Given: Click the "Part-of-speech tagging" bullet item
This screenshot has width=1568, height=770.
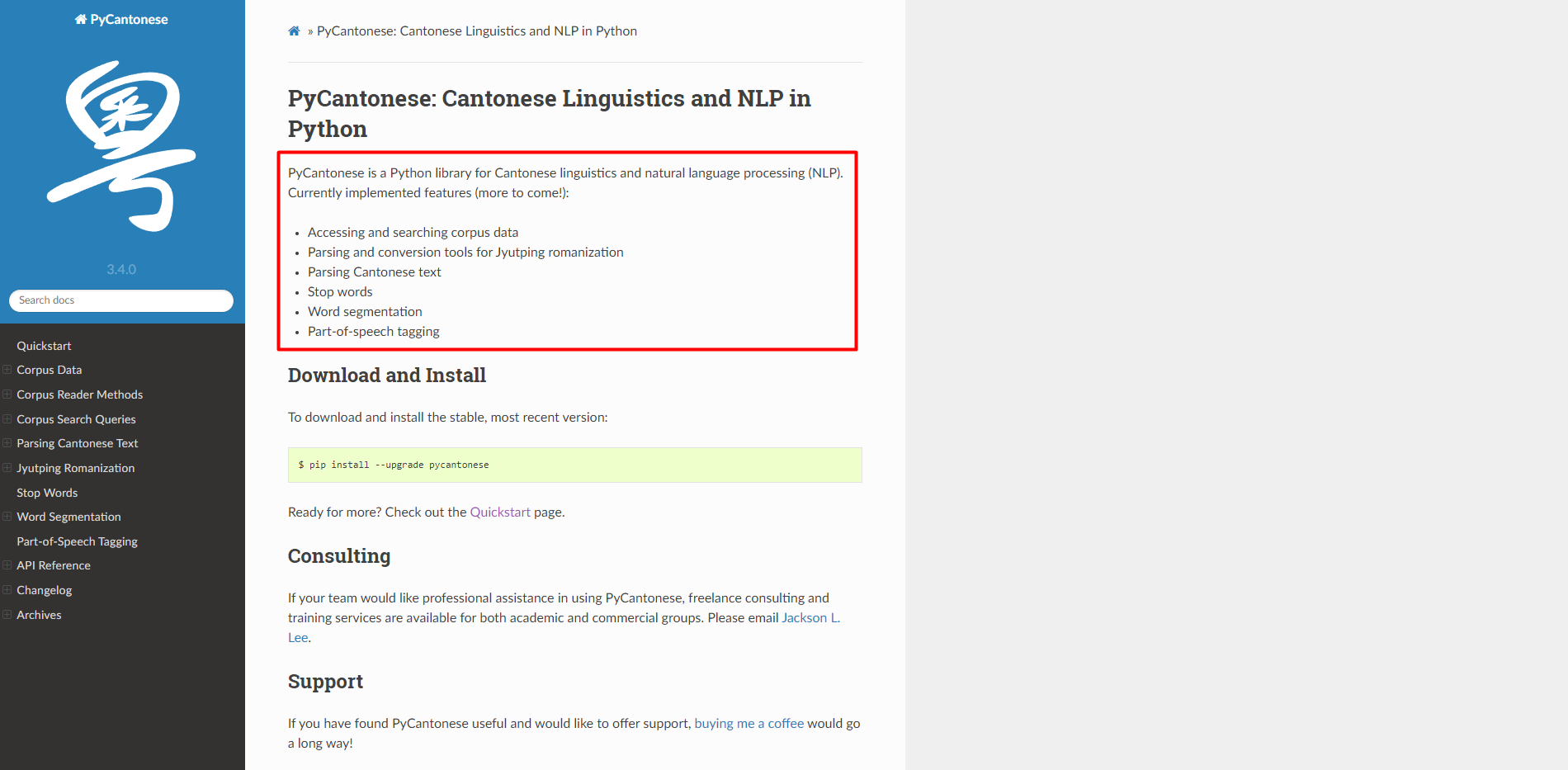Looking at the screenshot, I should pos(374,331).
